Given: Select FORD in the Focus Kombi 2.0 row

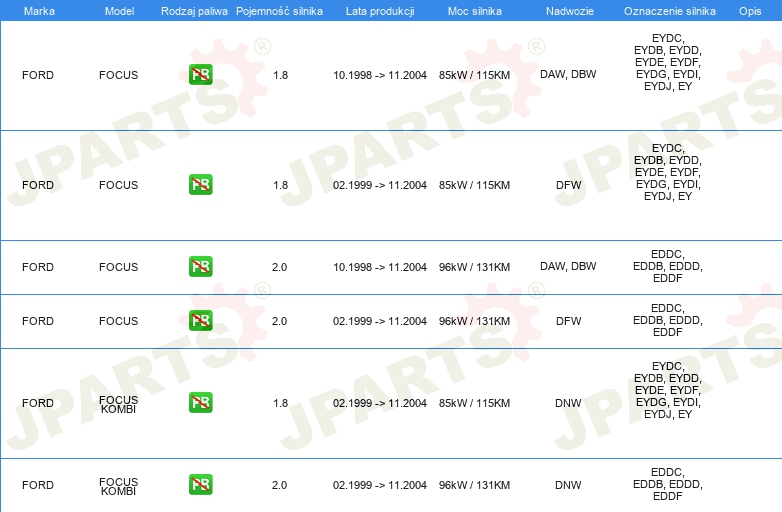Looking at the screenshot, I should [38, 485].
